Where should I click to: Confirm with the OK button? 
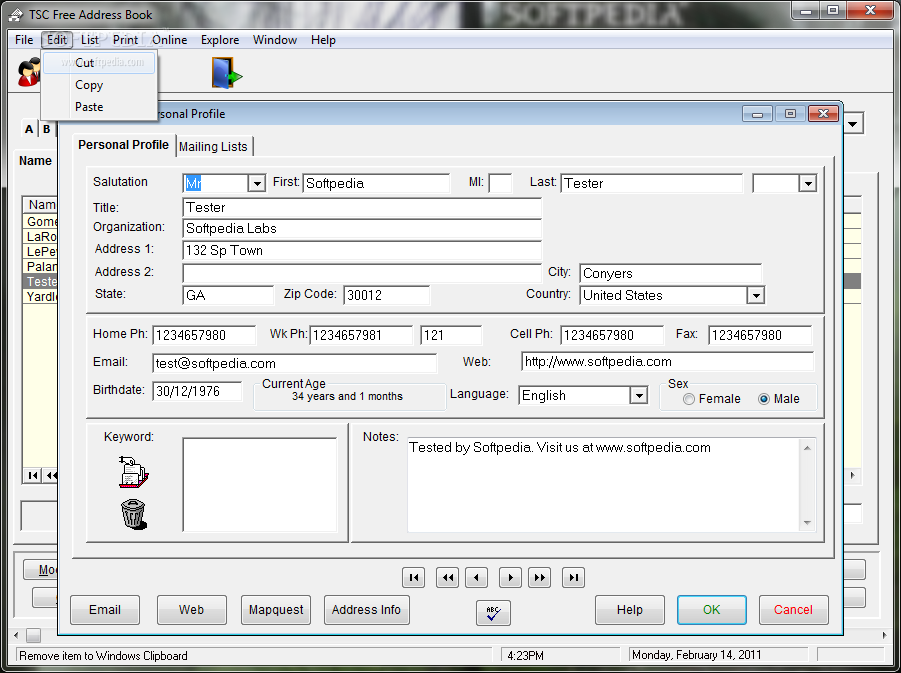pyautogui.click(x=711, y=610)
